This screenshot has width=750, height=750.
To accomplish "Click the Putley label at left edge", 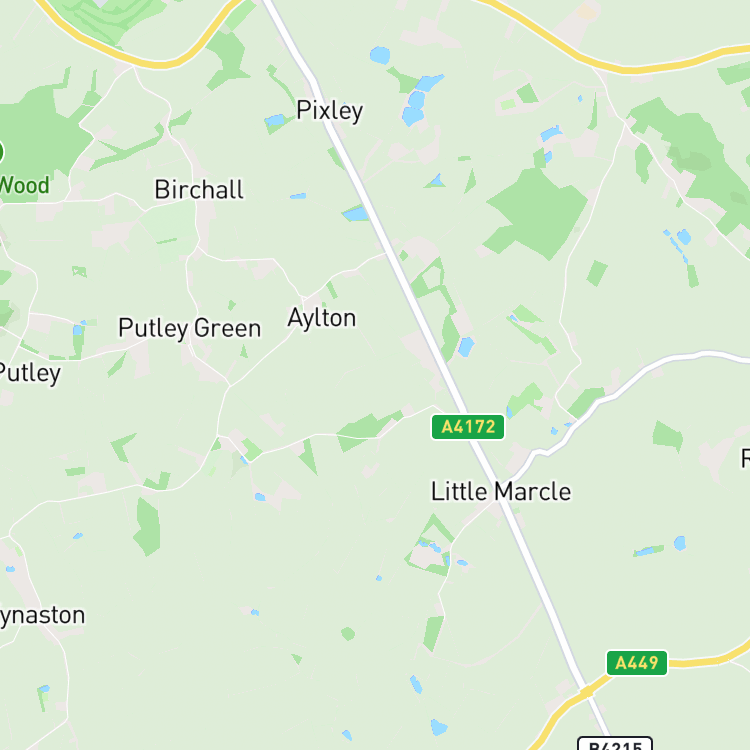I will 30,374.
